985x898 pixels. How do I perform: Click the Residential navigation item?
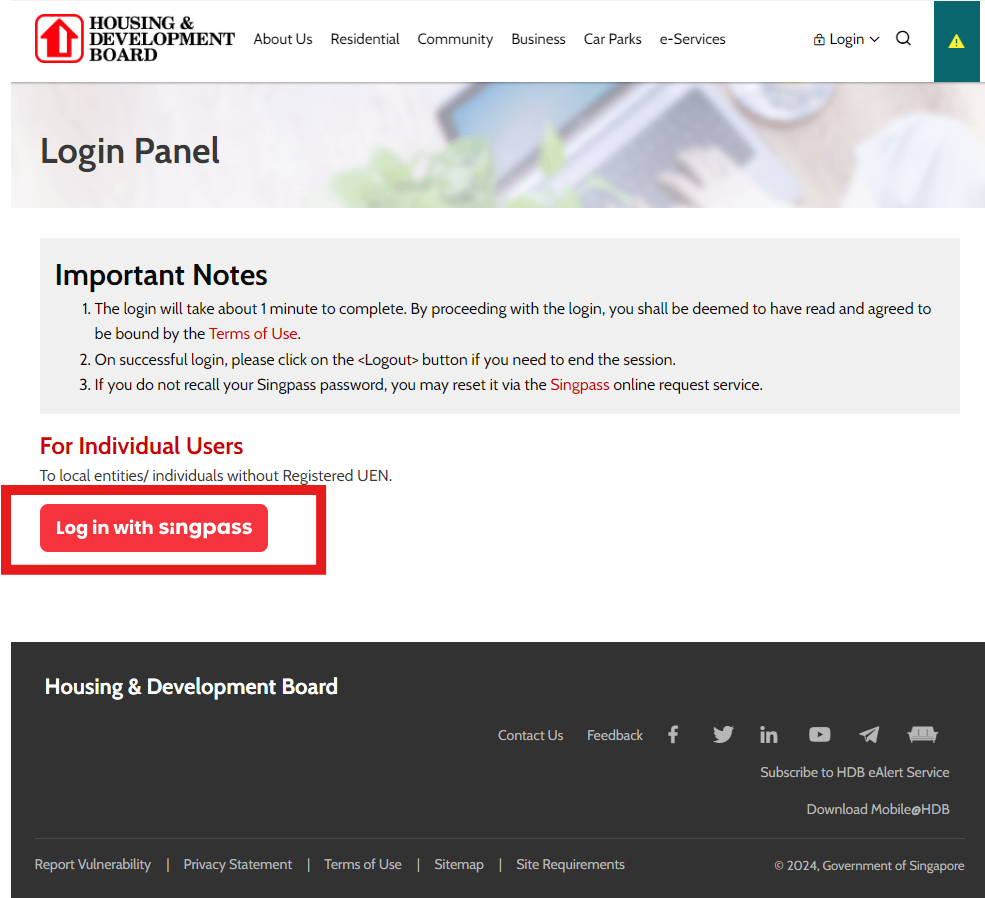(364, 39)
